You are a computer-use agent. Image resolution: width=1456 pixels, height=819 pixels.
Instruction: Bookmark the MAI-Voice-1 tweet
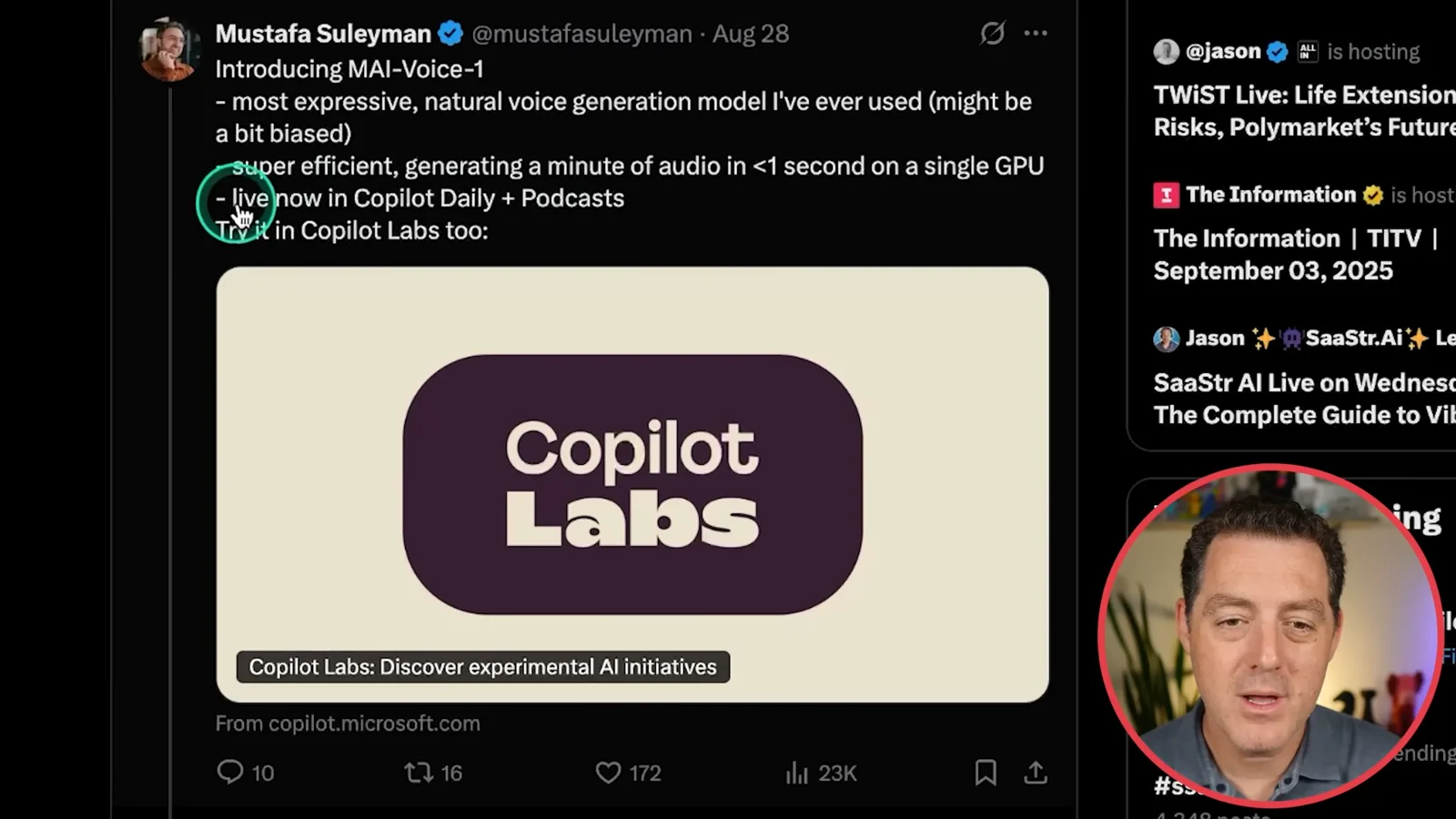tap(986, 773)
